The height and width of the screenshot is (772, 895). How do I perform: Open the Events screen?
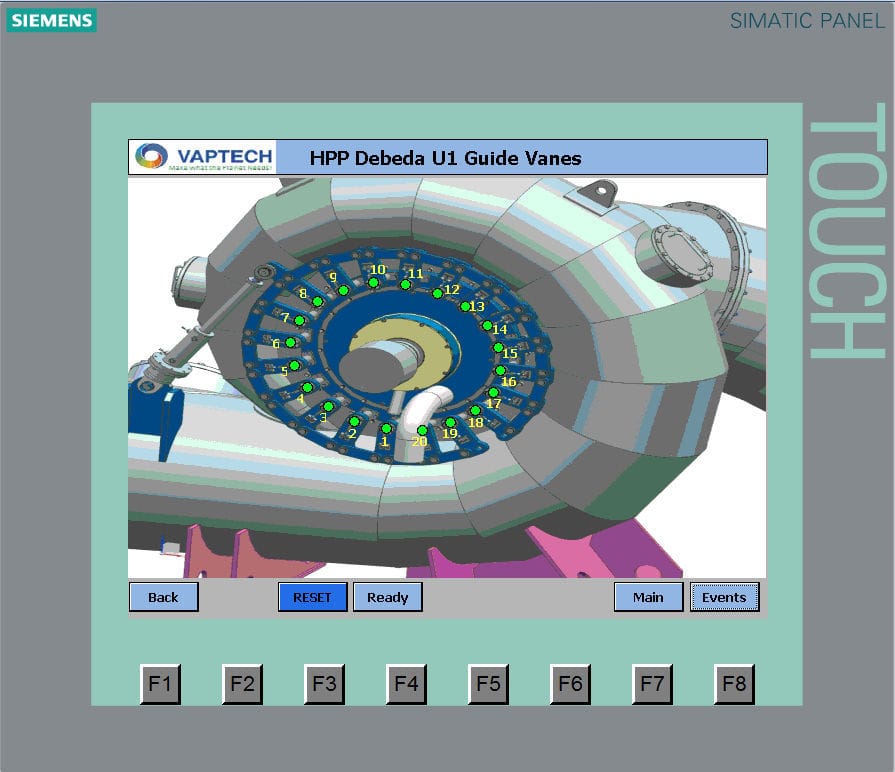coord(724,597)
